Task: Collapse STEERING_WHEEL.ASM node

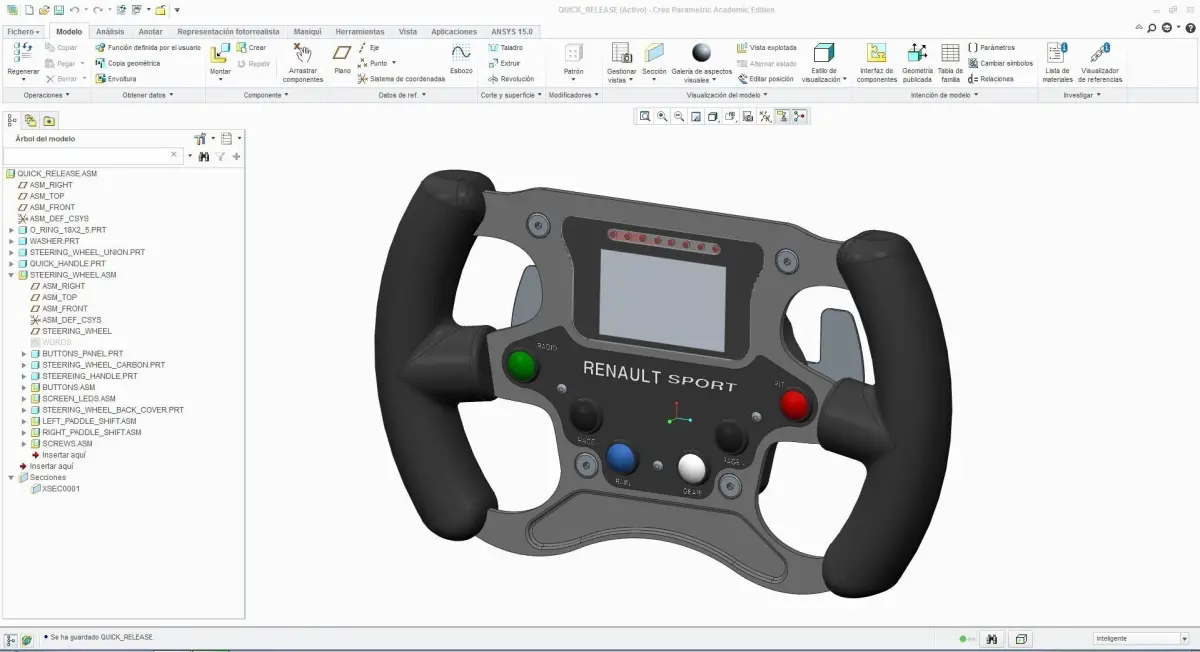Action: [11, 275]
